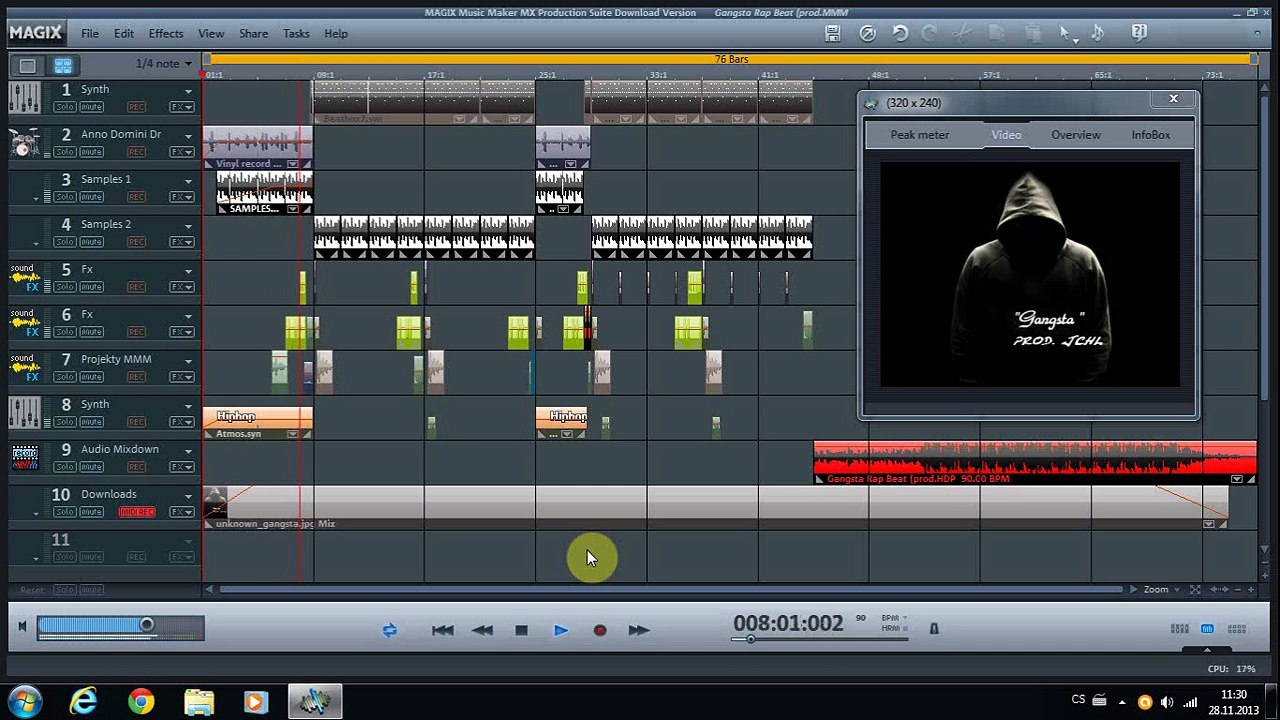Image resolution: width=1280 pixels, height=720 pixels.
Task: Open the Help menu
Action: point(336,34)
